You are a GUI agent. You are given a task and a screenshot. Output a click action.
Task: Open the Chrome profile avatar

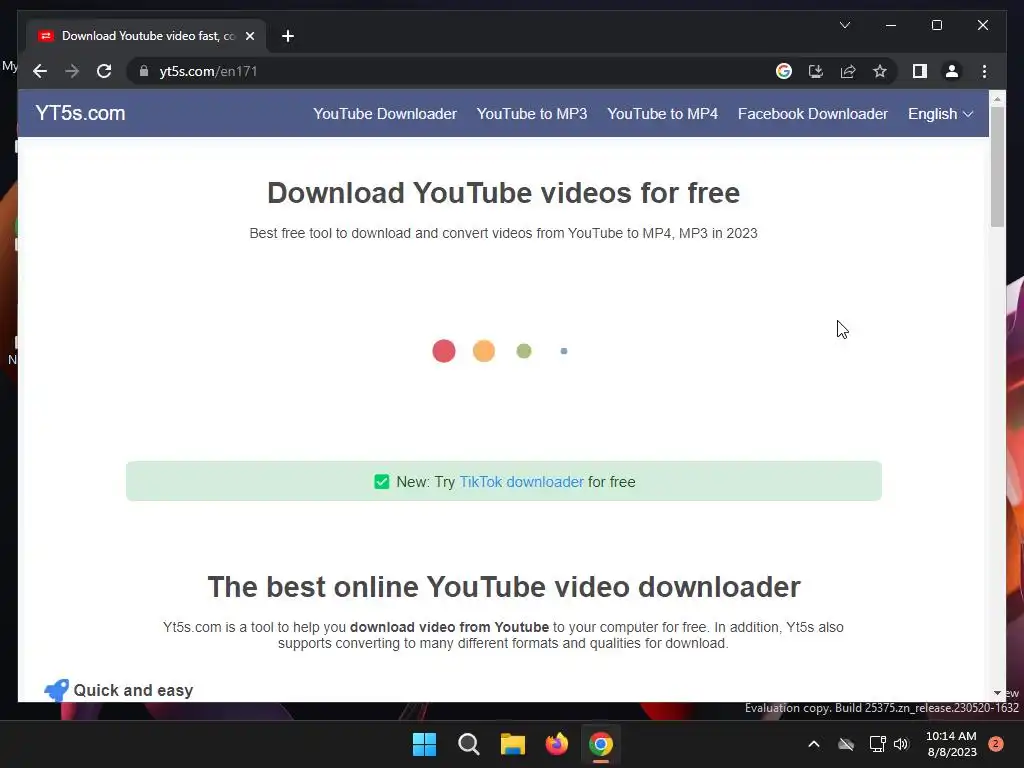pos(952,71)
